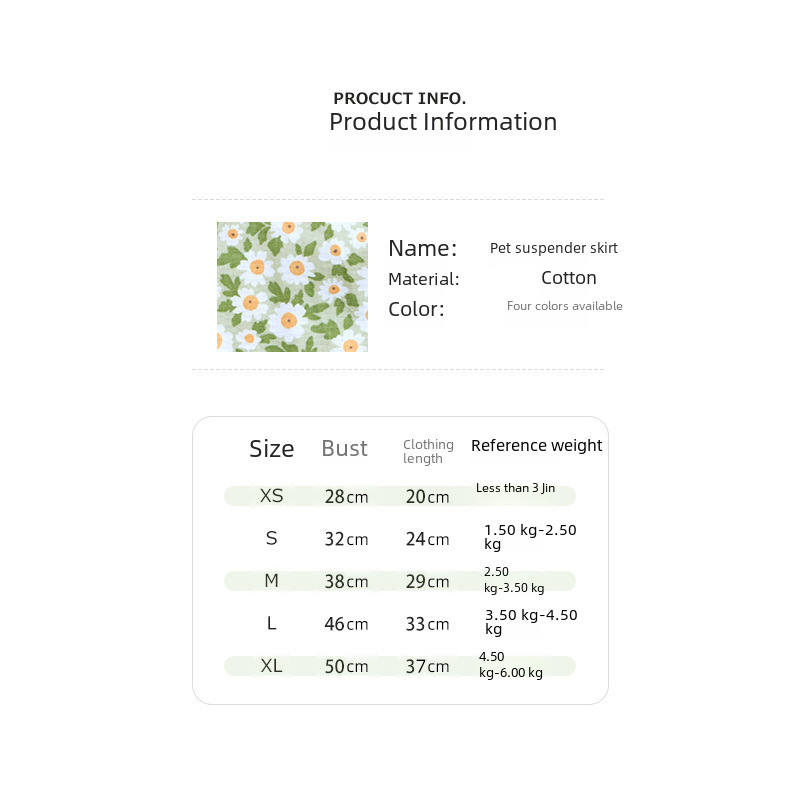Select the M size row label
Screen dimensions: 800x800
pos(271,581)
